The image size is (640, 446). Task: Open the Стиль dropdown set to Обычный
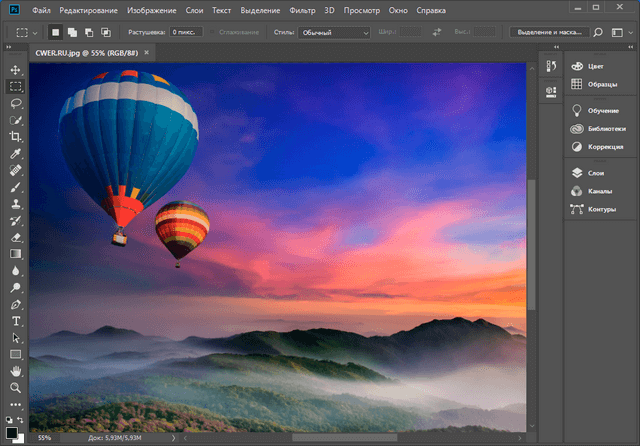click(x=334, y=32)
